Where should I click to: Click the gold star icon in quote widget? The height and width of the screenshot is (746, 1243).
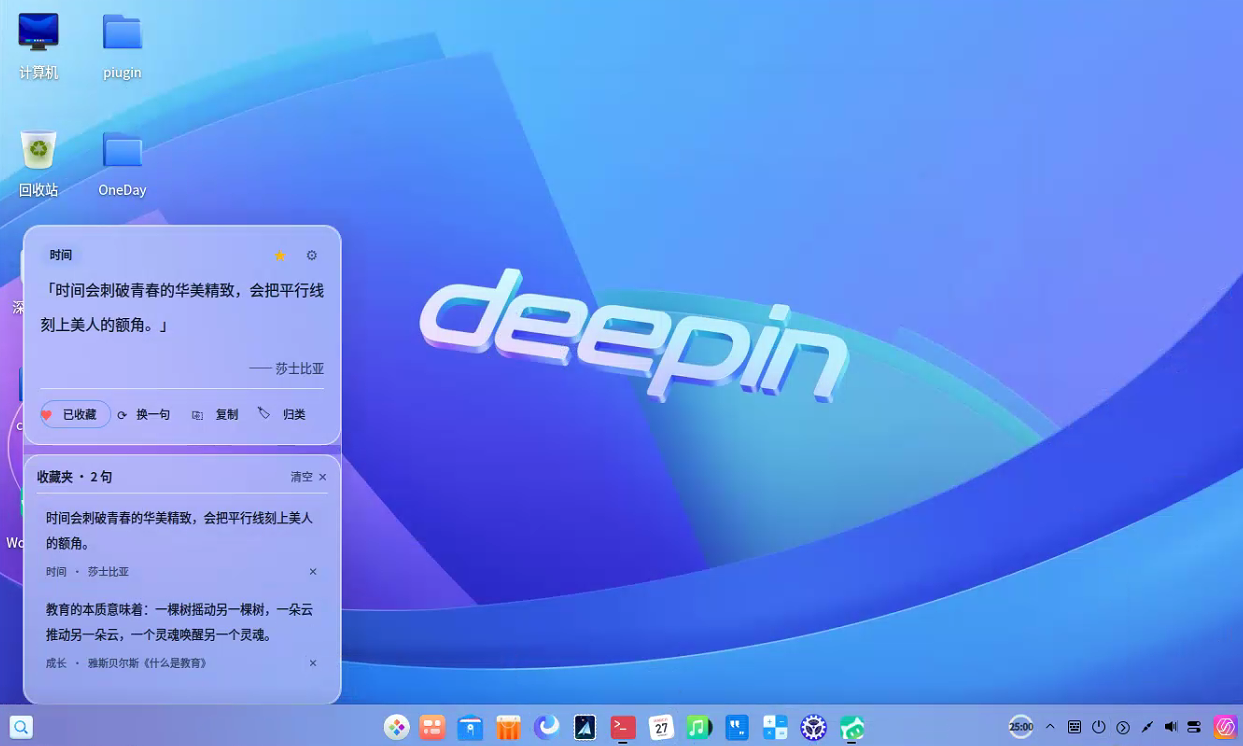280,255
